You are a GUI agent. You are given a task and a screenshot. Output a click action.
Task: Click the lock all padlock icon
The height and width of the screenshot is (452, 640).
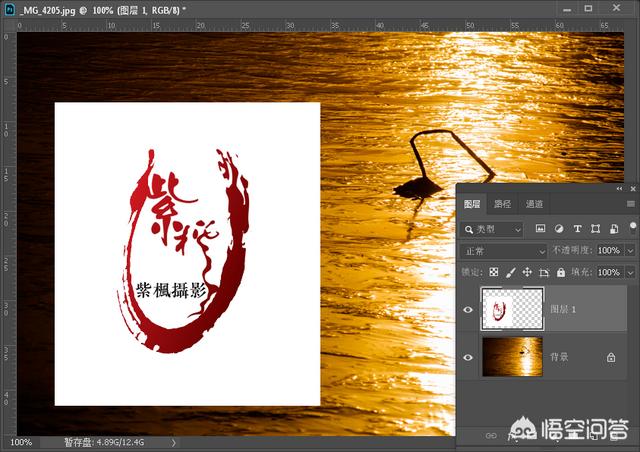[561, 272]
